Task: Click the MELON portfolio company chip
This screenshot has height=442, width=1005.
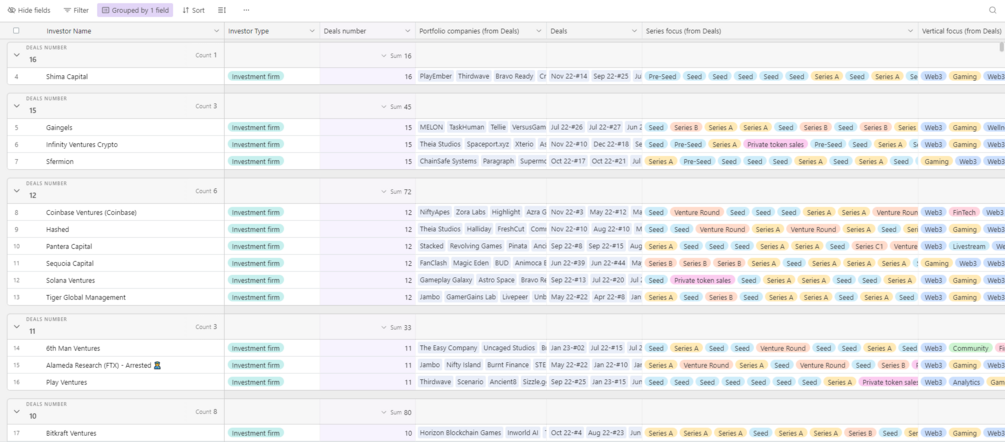Action: (431, 127)
